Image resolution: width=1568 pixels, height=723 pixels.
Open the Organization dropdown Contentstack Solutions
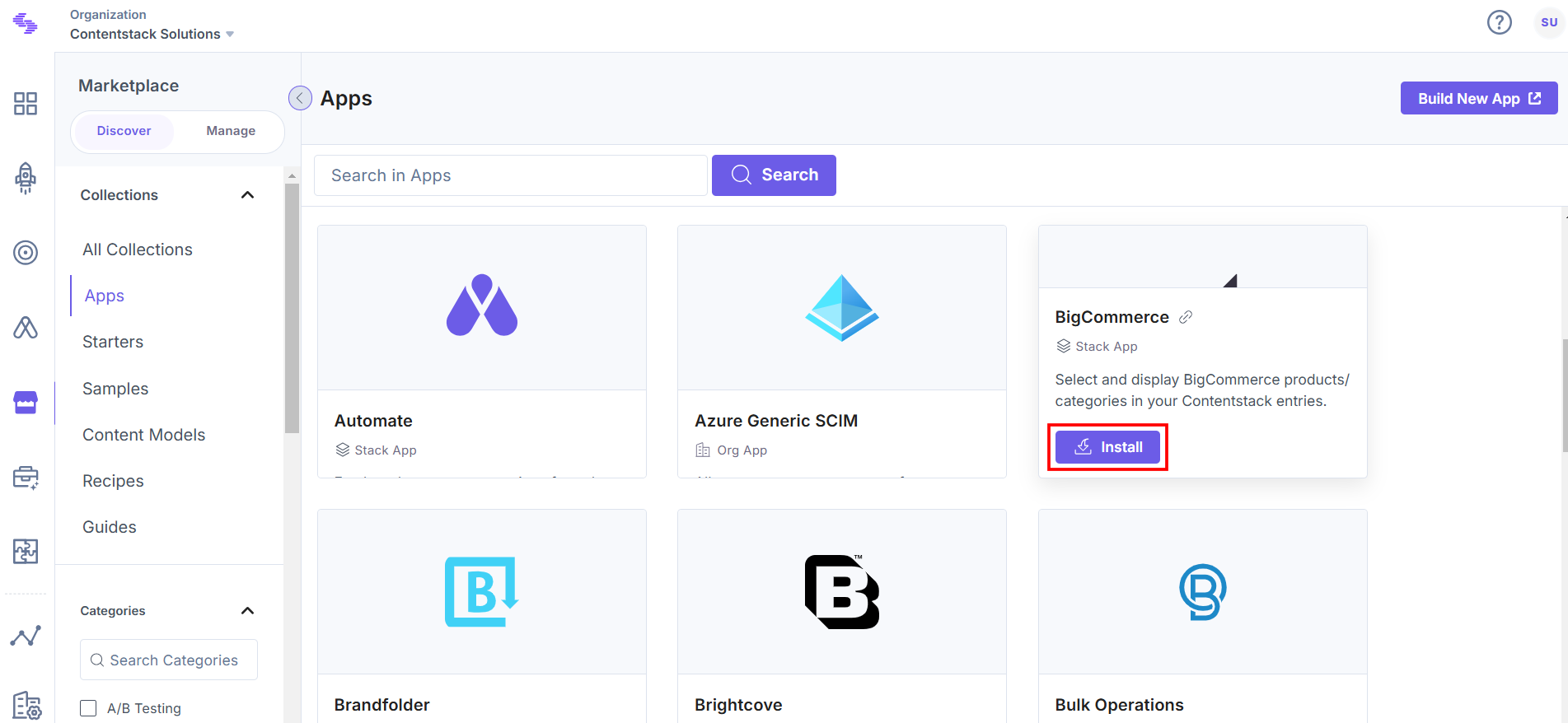(152, 34)
